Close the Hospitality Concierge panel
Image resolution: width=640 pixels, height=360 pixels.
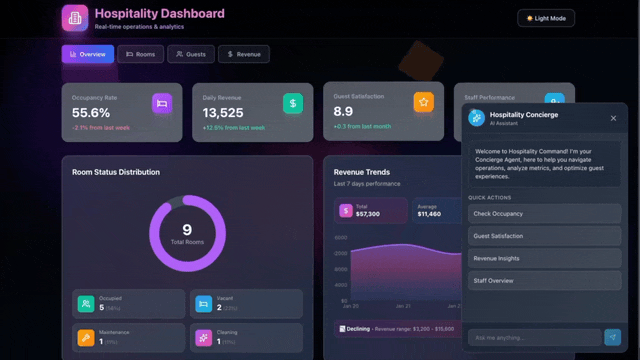613,118
